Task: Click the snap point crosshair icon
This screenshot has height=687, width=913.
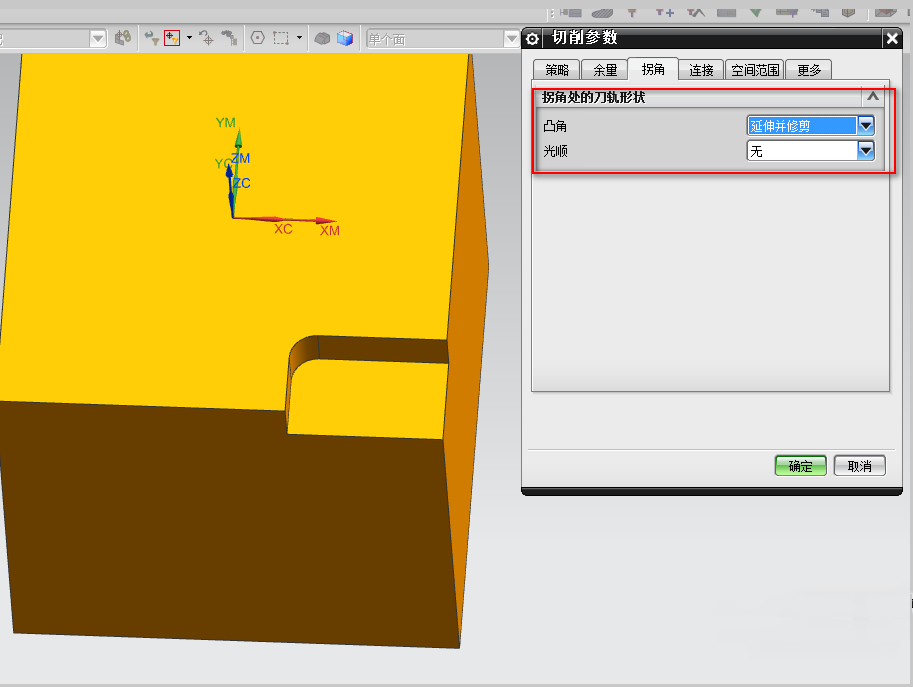Action: [206, 38]
